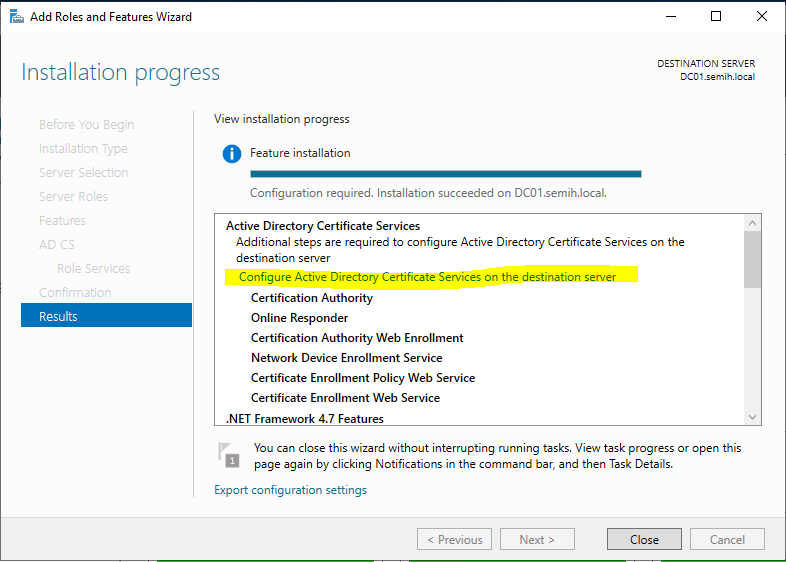Click the Previous button
Image resolution: width=786 pixels, height=562 pixels.
454,539
